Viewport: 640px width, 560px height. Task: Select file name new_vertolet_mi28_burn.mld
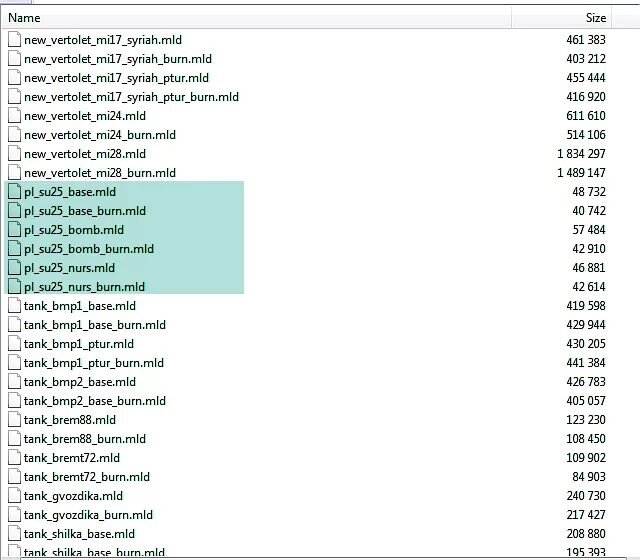point(100,173)
